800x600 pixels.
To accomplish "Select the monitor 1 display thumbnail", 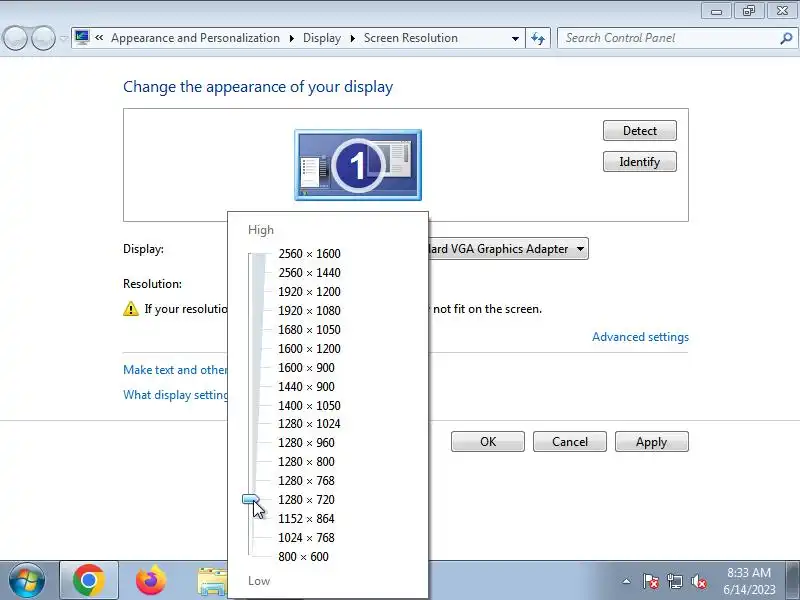I will point(358,165).
